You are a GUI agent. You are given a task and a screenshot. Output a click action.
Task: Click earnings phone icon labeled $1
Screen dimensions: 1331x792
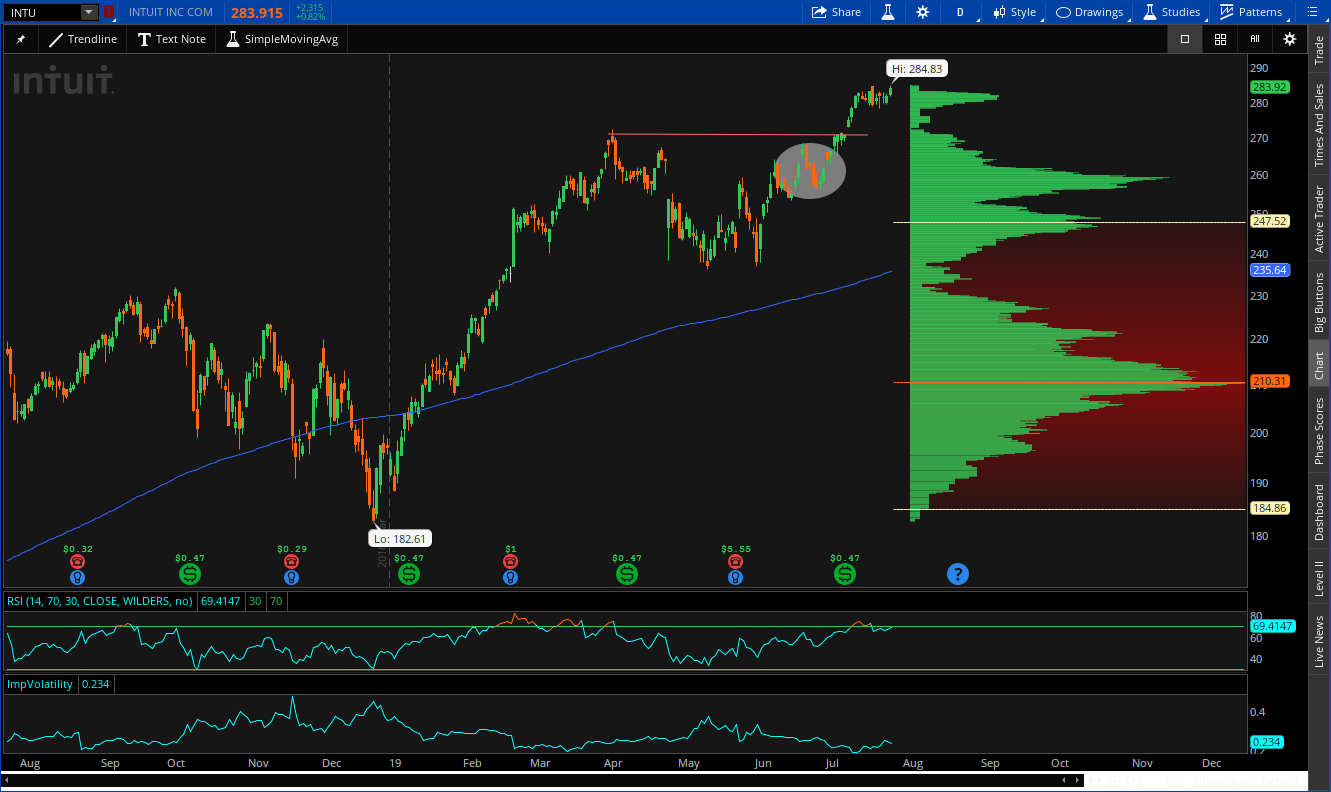510,562
